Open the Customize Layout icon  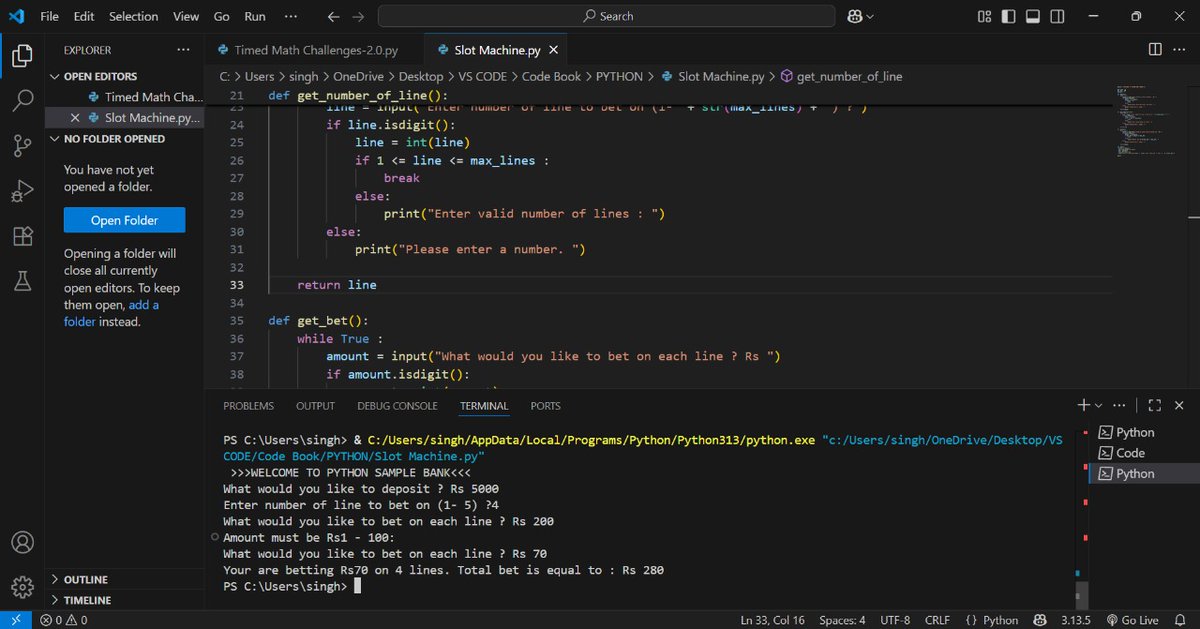point(984,16)
